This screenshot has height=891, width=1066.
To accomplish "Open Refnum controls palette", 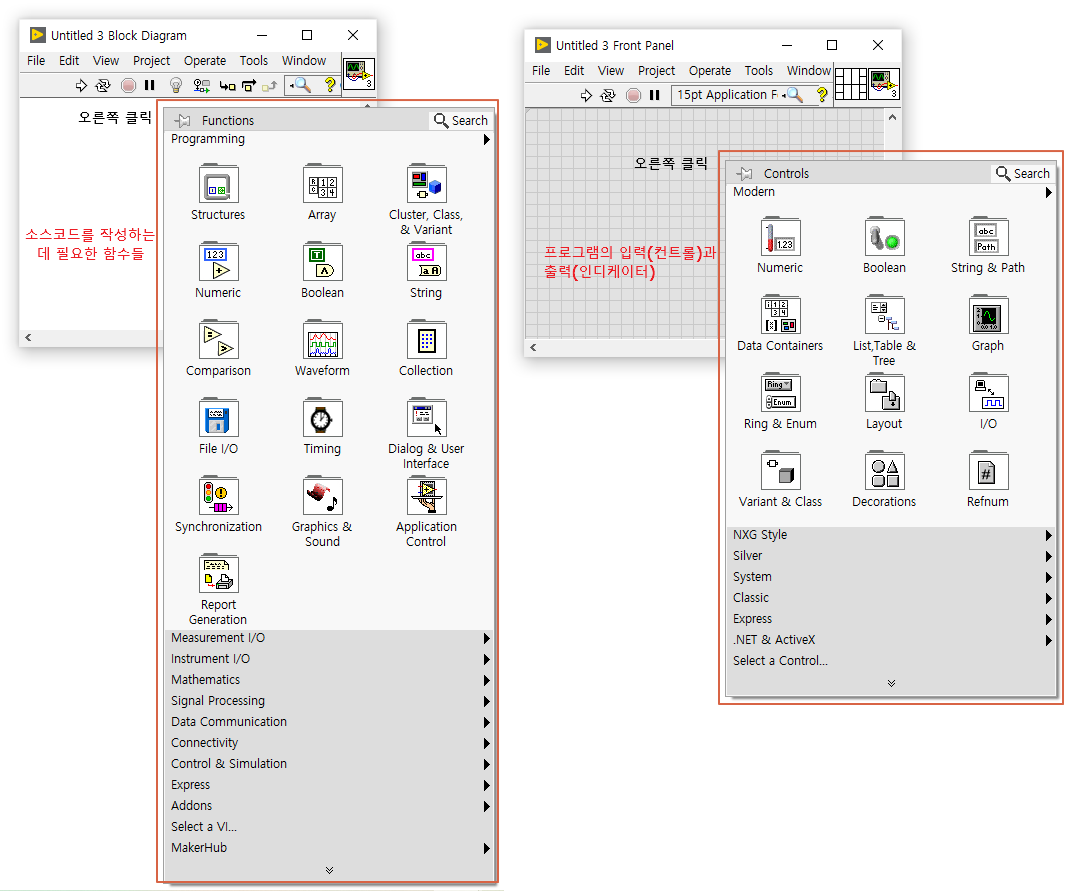I will [x=988, y=472].
